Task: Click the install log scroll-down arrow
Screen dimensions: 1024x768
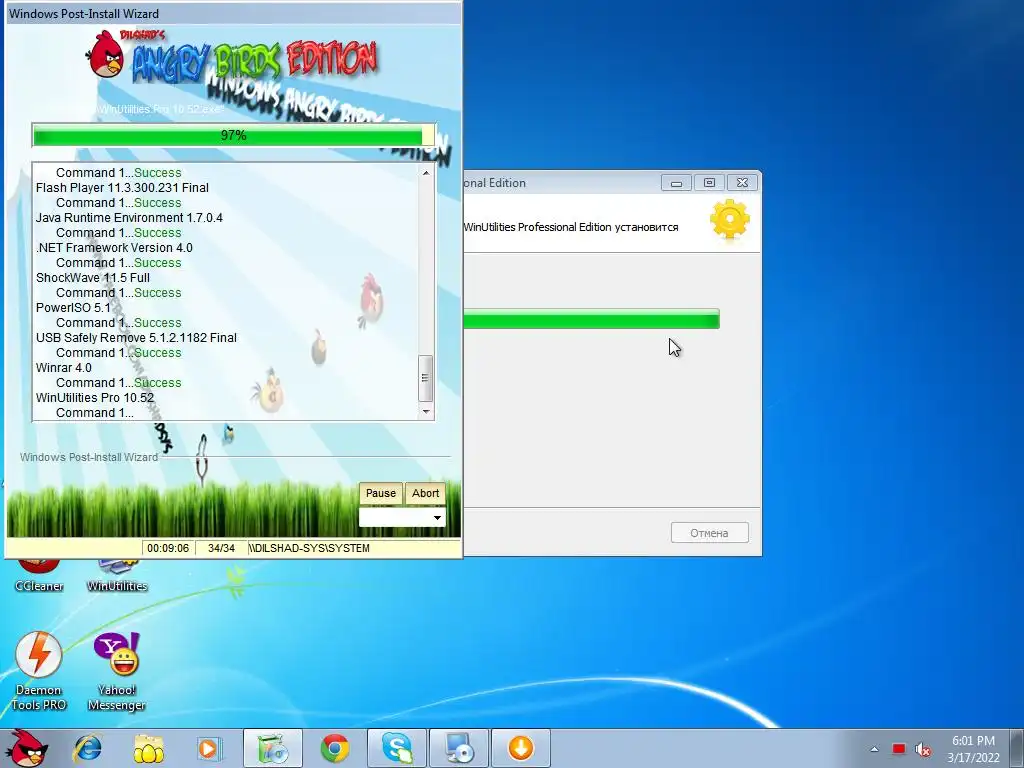Action: coord(426,411)
